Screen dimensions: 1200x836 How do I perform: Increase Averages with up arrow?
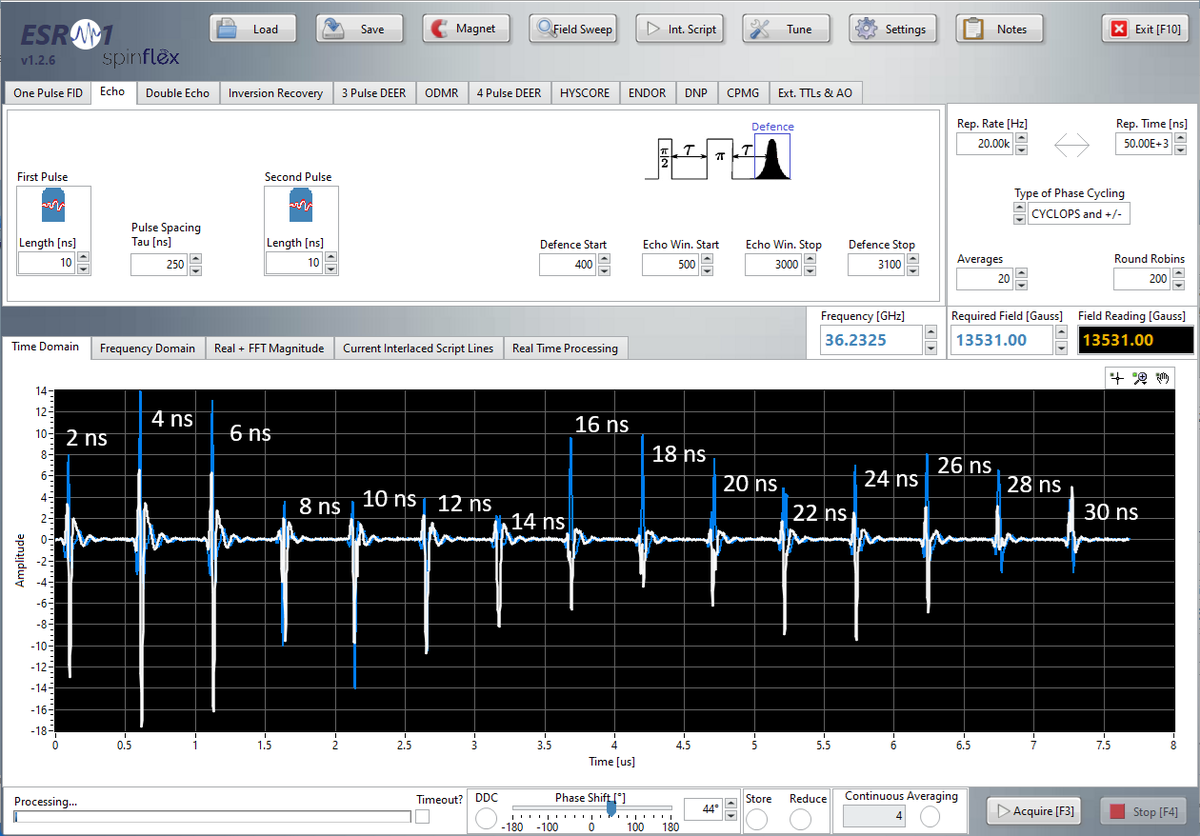pyautogui.click(x=1019, y=274)
